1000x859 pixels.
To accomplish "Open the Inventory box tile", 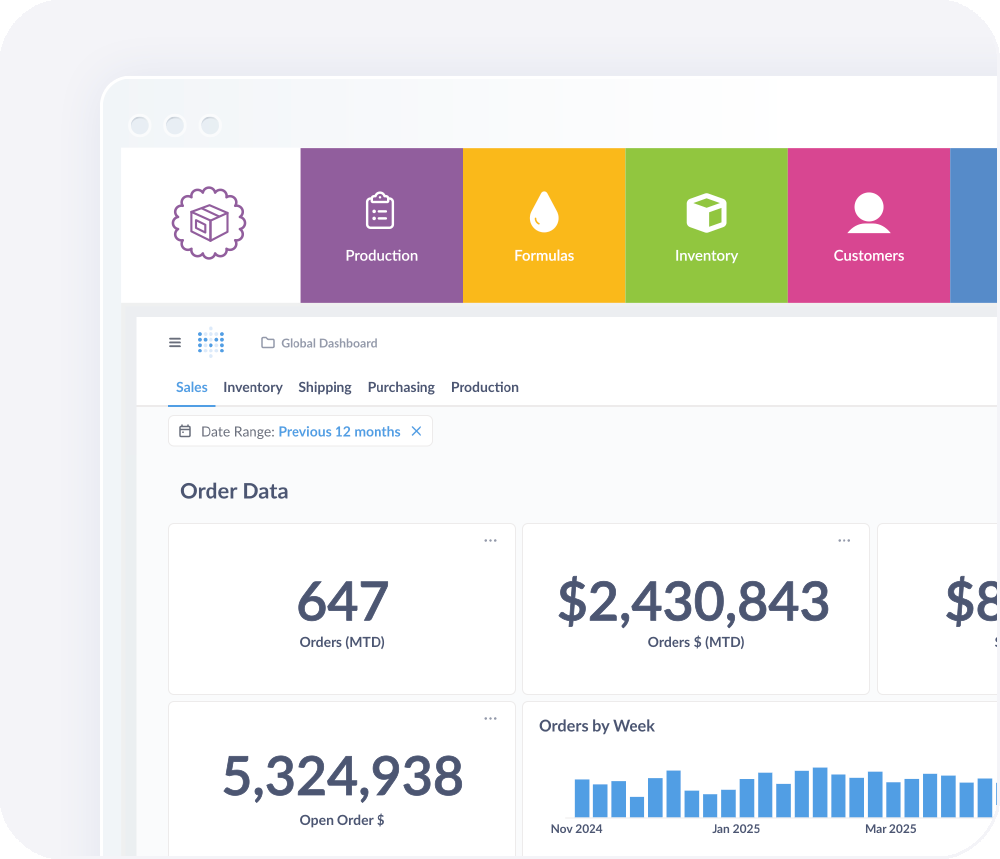I will click(x=706, y=226).
